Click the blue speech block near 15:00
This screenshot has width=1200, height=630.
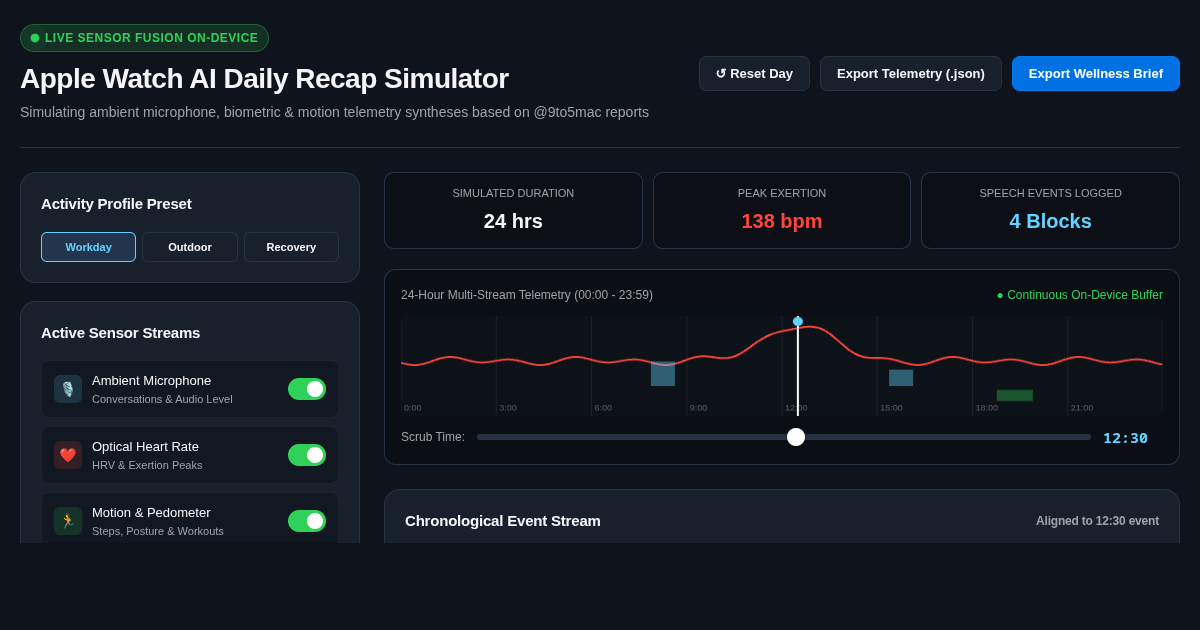tap(901, 378)
